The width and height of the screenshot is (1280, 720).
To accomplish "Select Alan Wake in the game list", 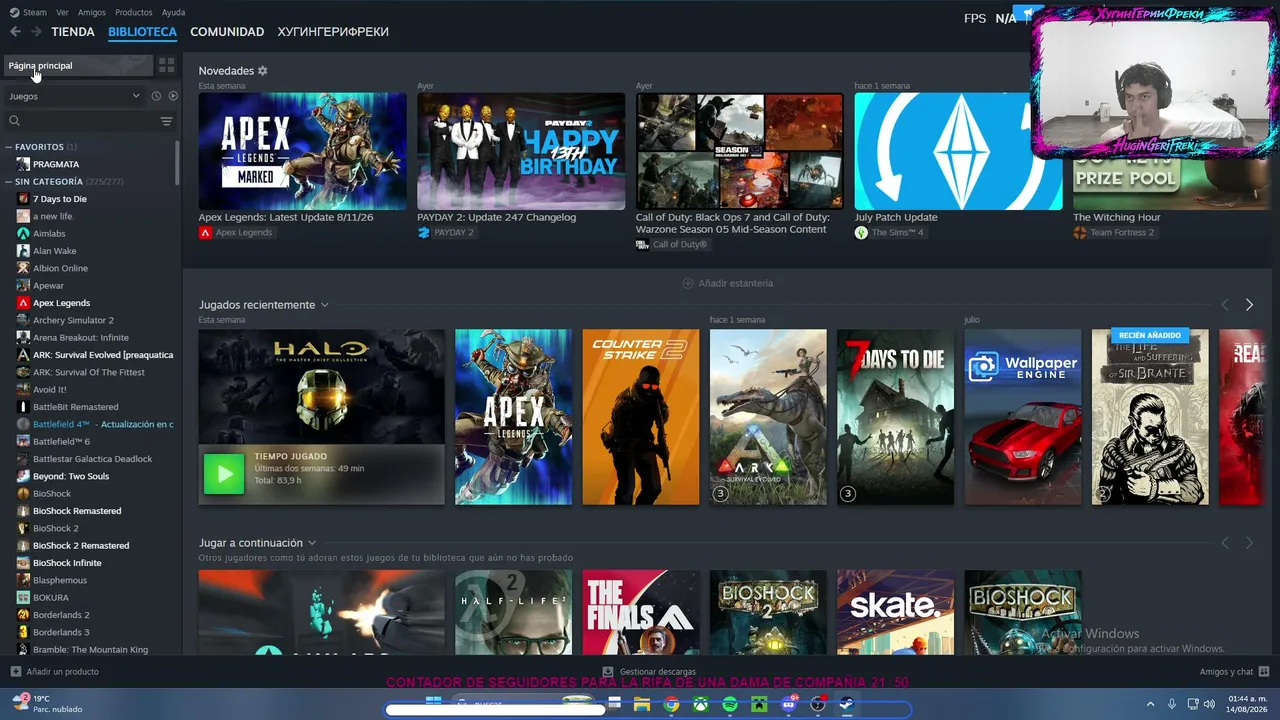I will tap(54, 251).
